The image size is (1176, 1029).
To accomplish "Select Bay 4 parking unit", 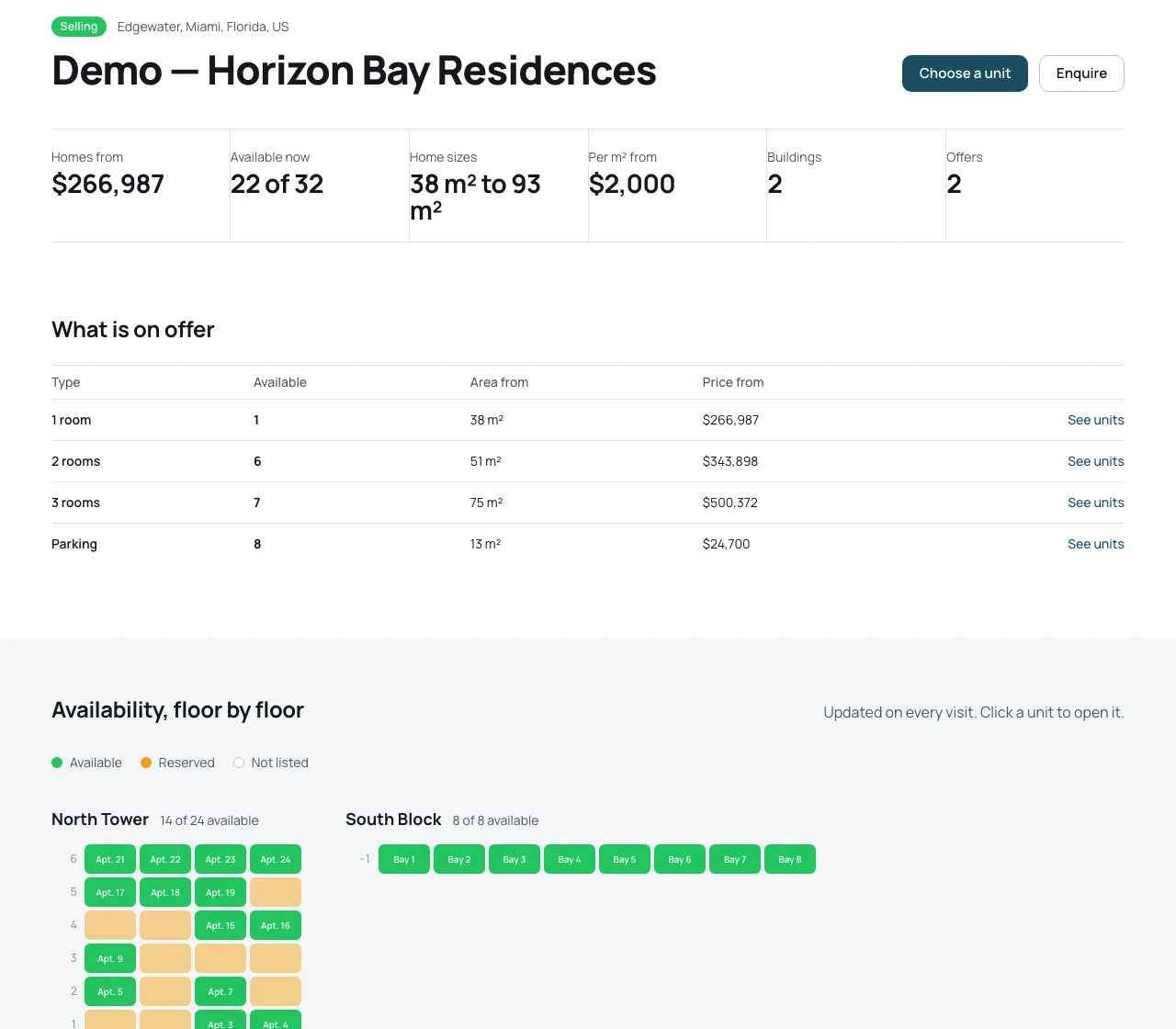I will [570, 859].
